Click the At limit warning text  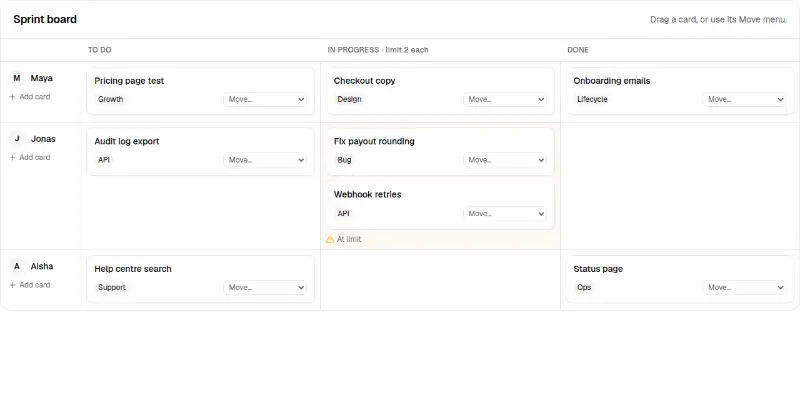(x=349, y=239)
